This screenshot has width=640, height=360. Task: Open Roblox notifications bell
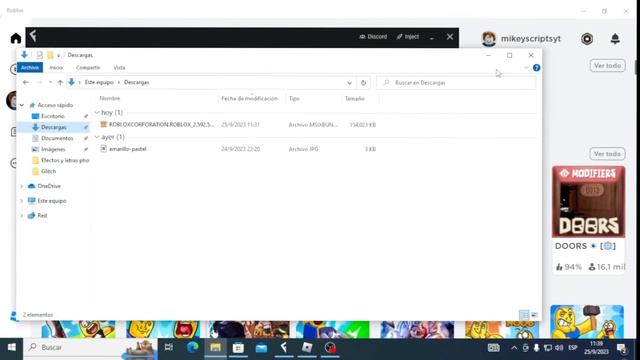pyautogui.click(x=615, y=39)
